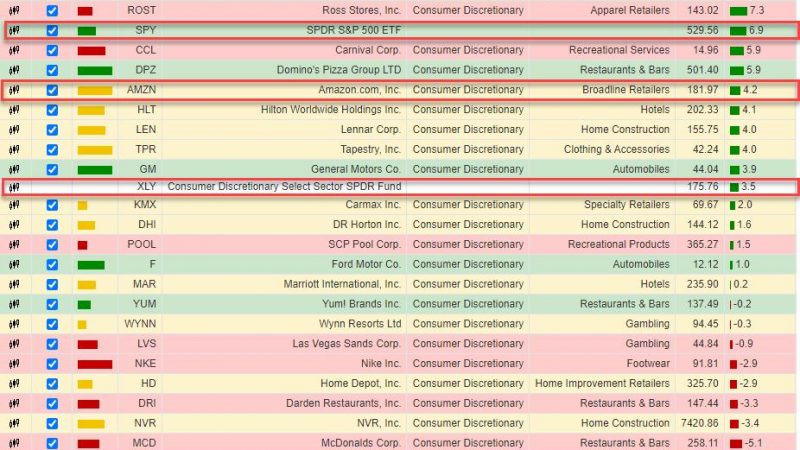Uncheck the AMZN row checkbox

(x=52, y=90)
